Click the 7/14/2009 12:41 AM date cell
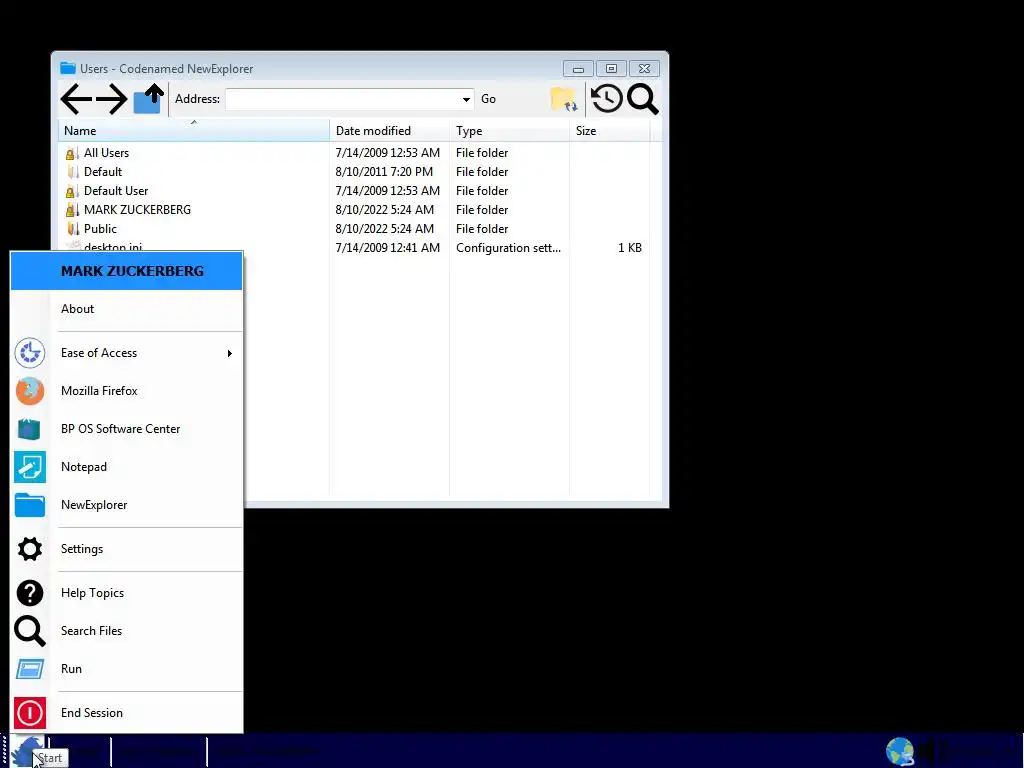Viewport: 1024px width, 768px height. 387,248
